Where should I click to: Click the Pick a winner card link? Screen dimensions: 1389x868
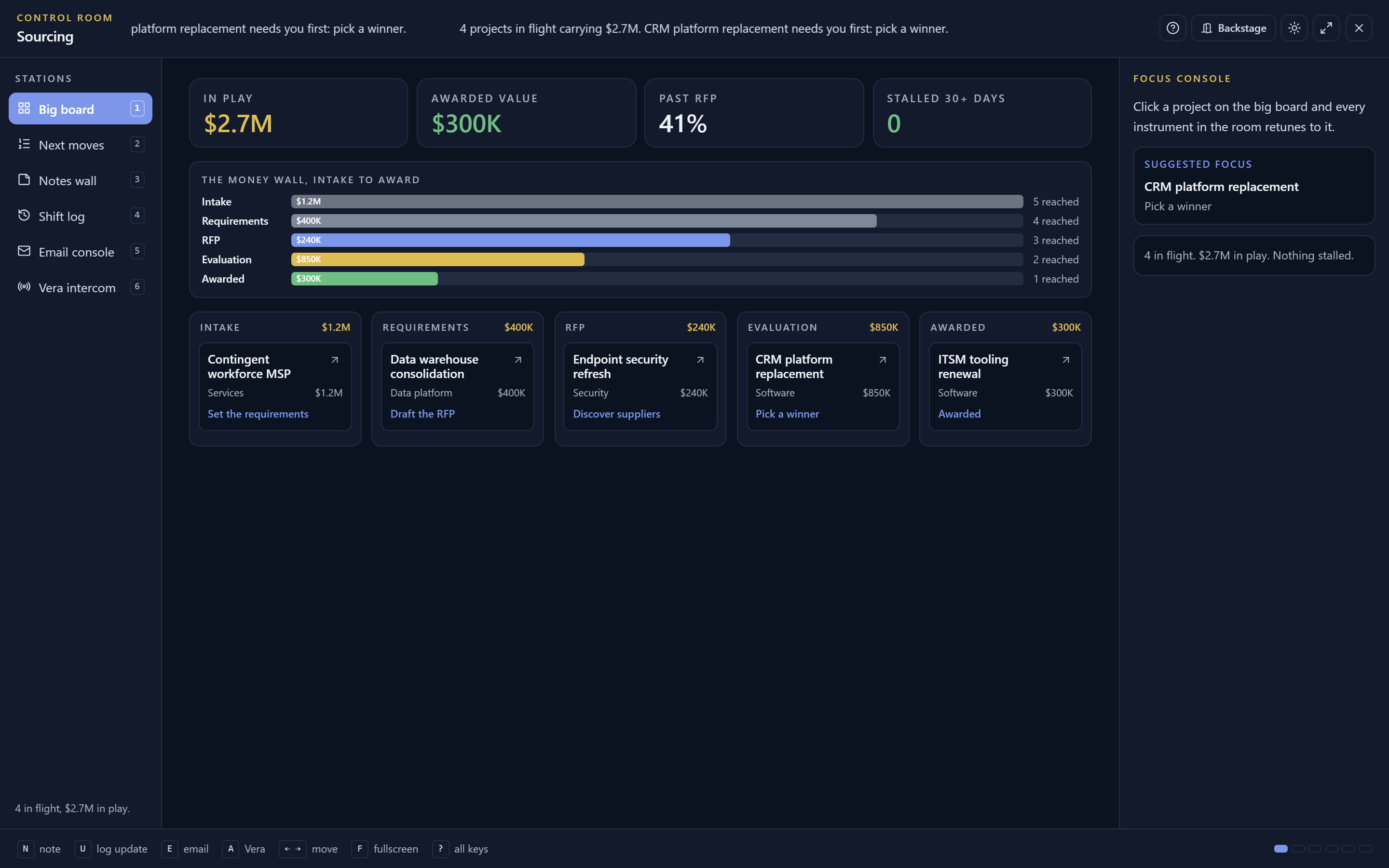pyautogui.click(x=787, y=414)
